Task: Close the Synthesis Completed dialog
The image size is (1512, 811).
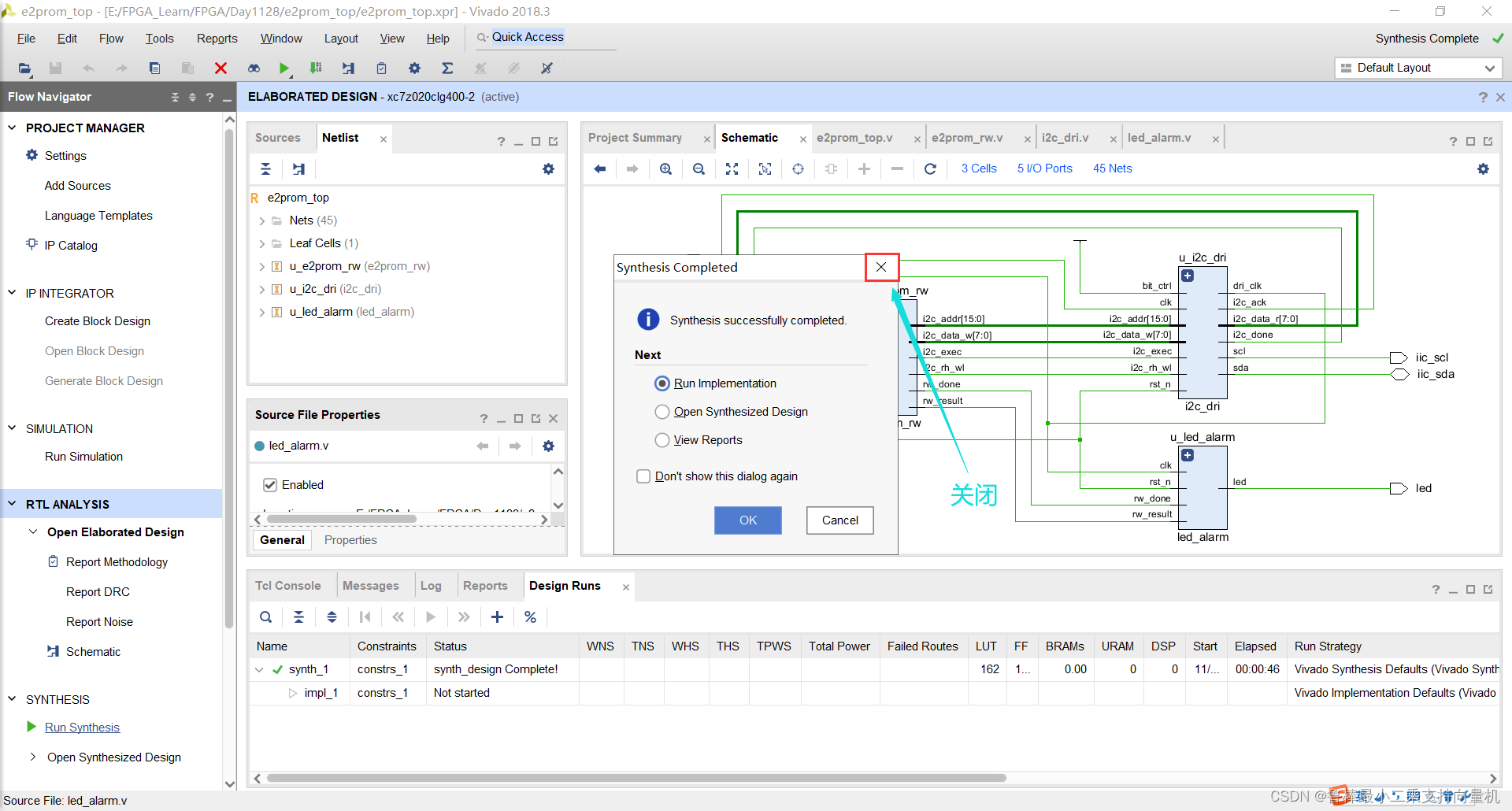Action: 881,268
